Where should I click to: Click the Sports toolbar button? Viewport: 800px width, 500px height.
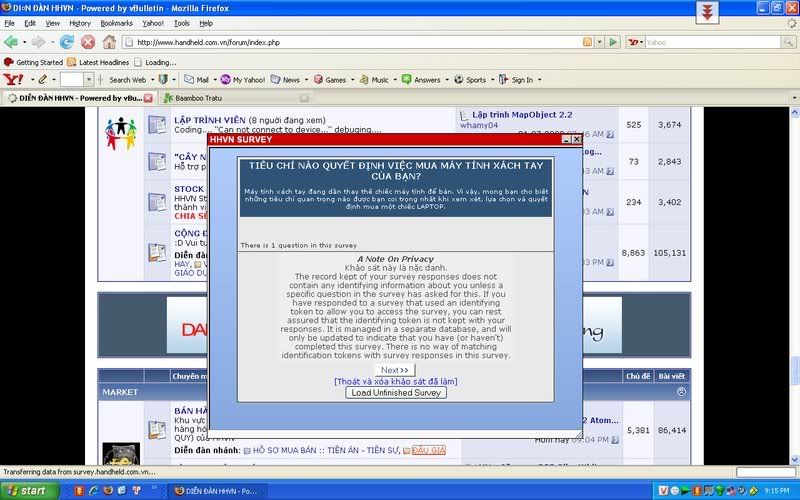coord(470,80)
